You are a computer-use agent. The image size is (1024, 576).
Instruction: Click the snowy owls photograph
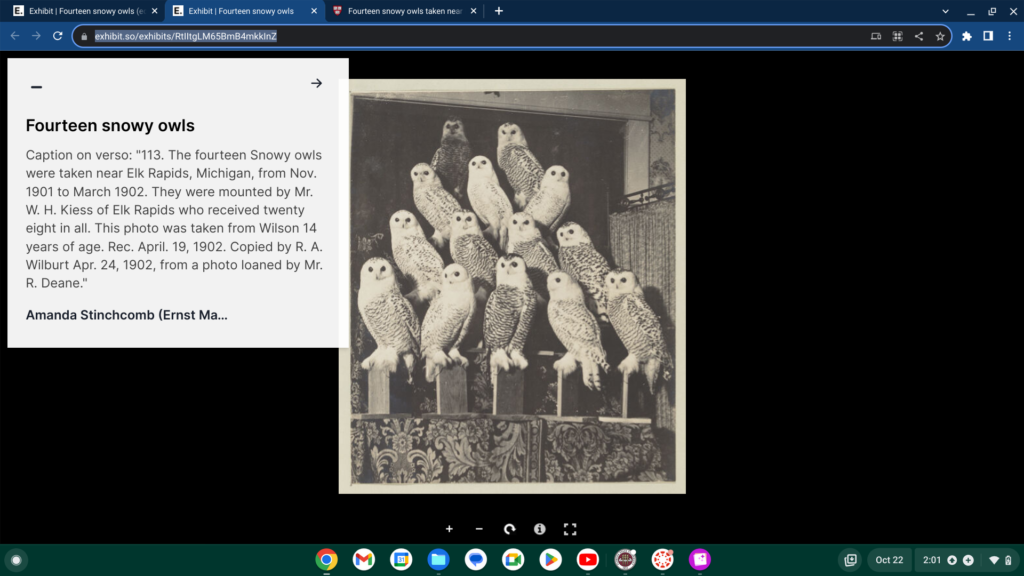(x=512, y=286)
